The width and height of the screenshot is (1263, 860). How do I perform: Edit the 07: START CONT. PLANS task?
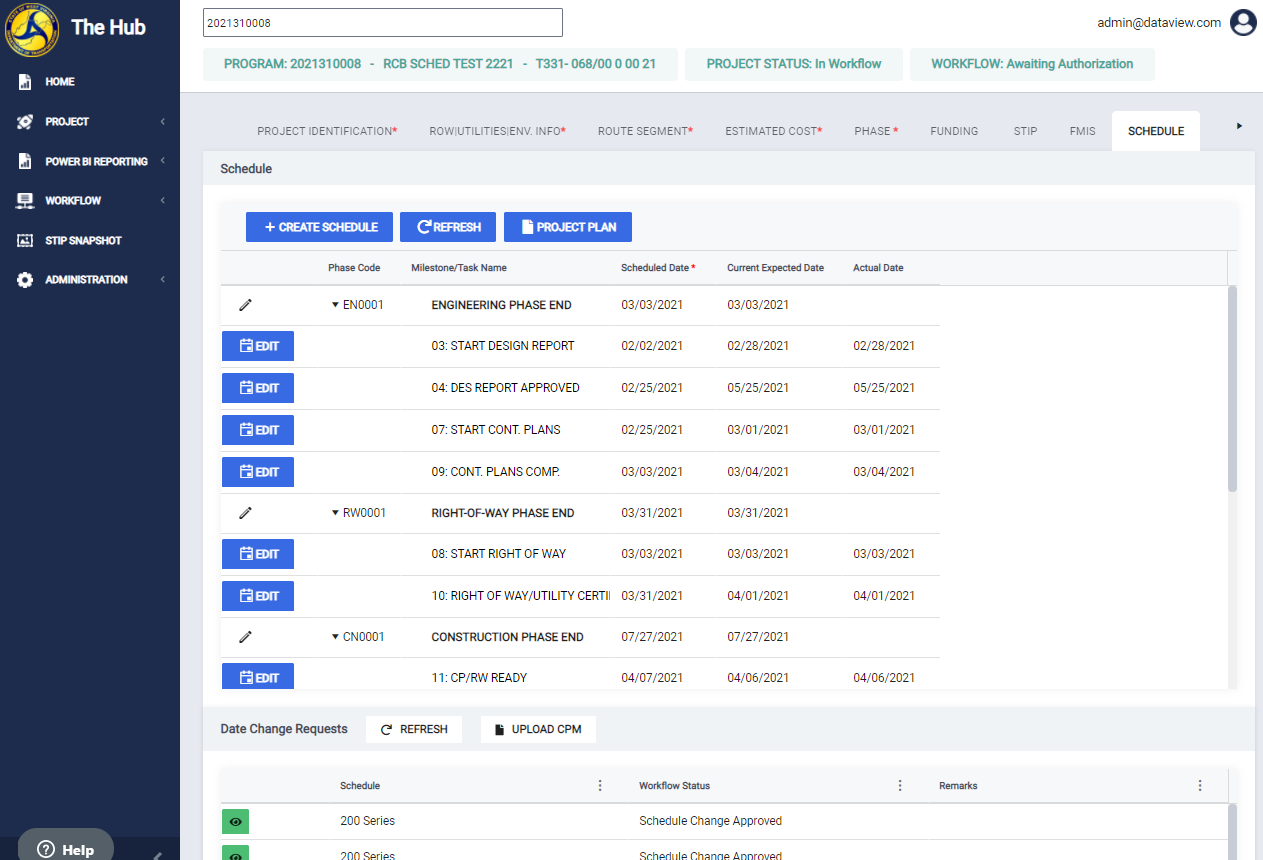tap(258, 430)
